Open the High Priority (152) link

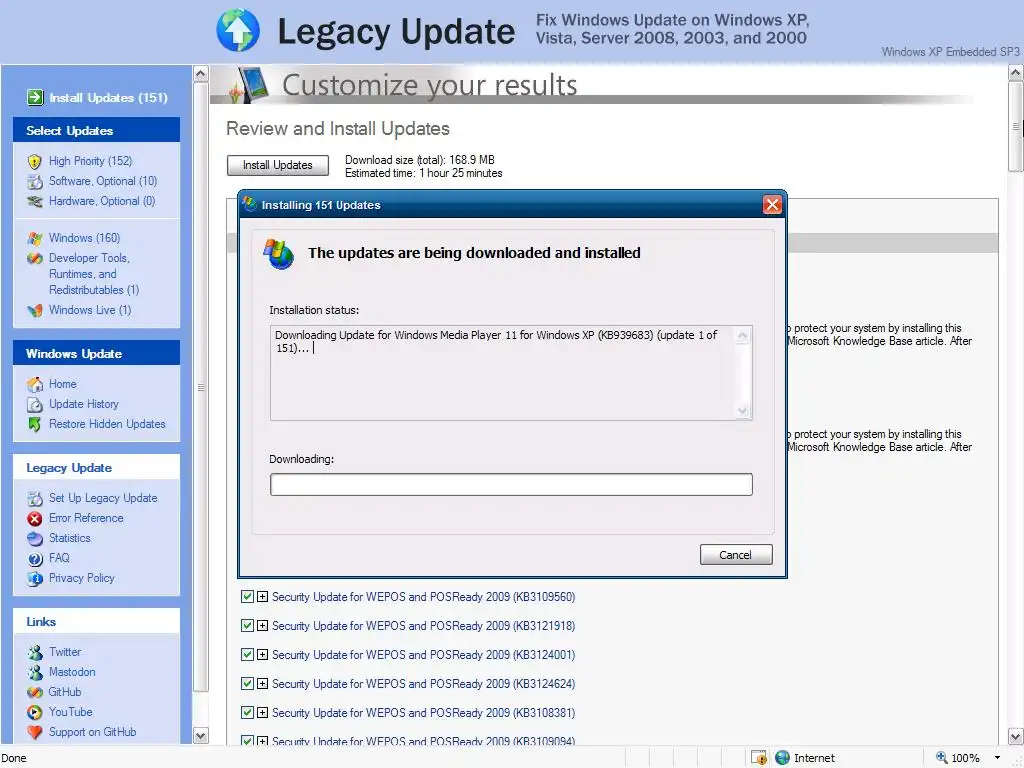point(90,161)
